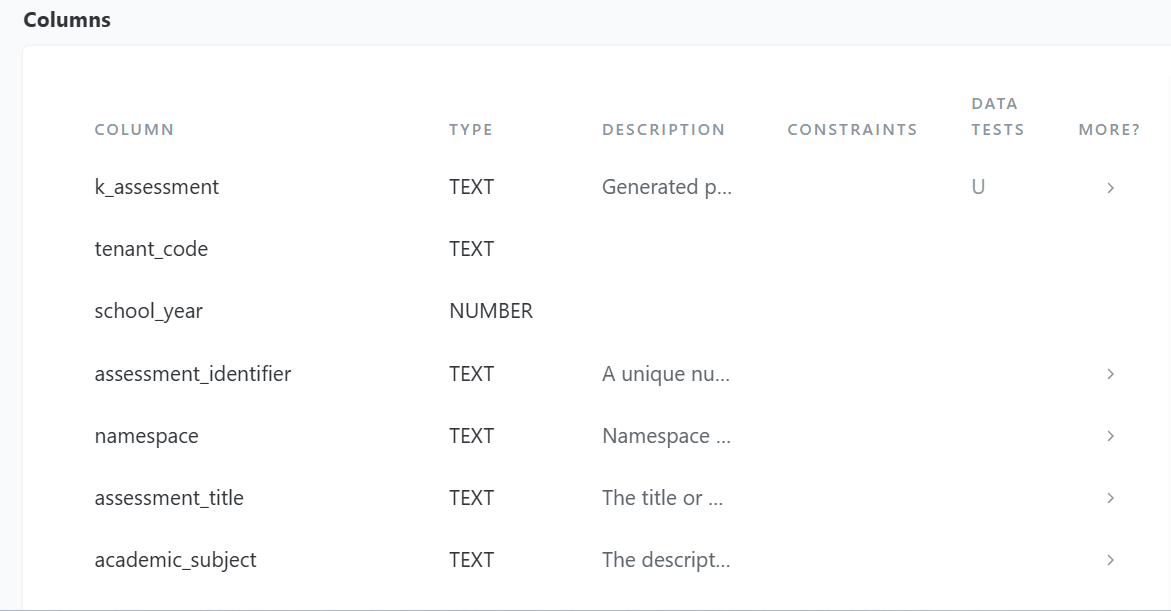This screenshot has width=1171, height=611.
Task: Expand details for the k_assessment column
Action: 1110,187
